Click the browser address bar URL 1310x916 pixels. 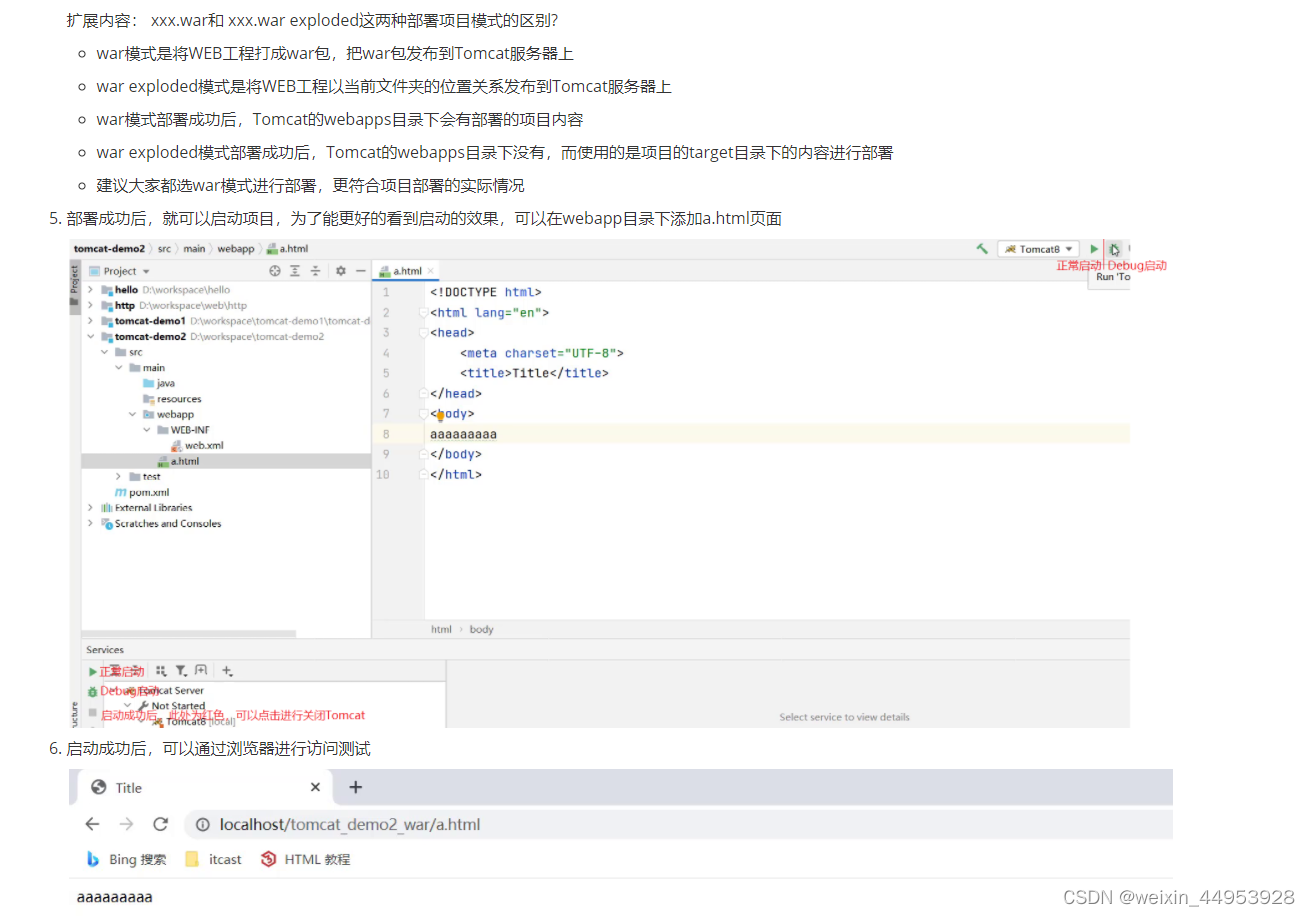click(x=350, y=825)
